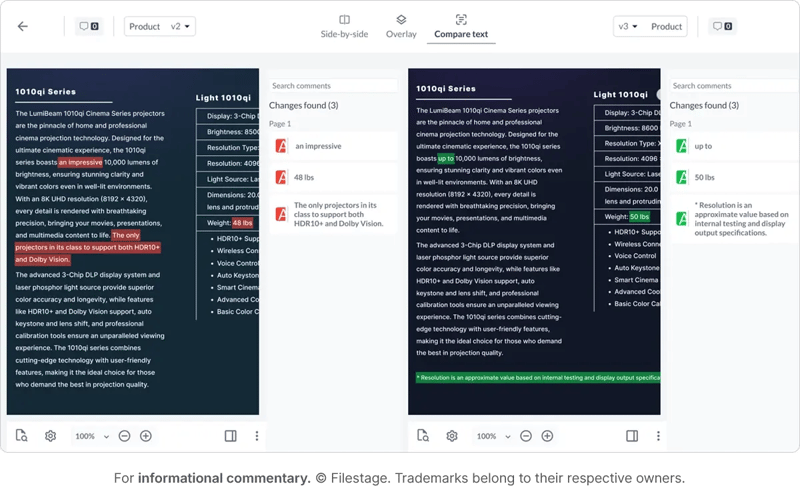Select the '50 lbs' change entry
The image size is (800, 486).
[x=734, y=177]
